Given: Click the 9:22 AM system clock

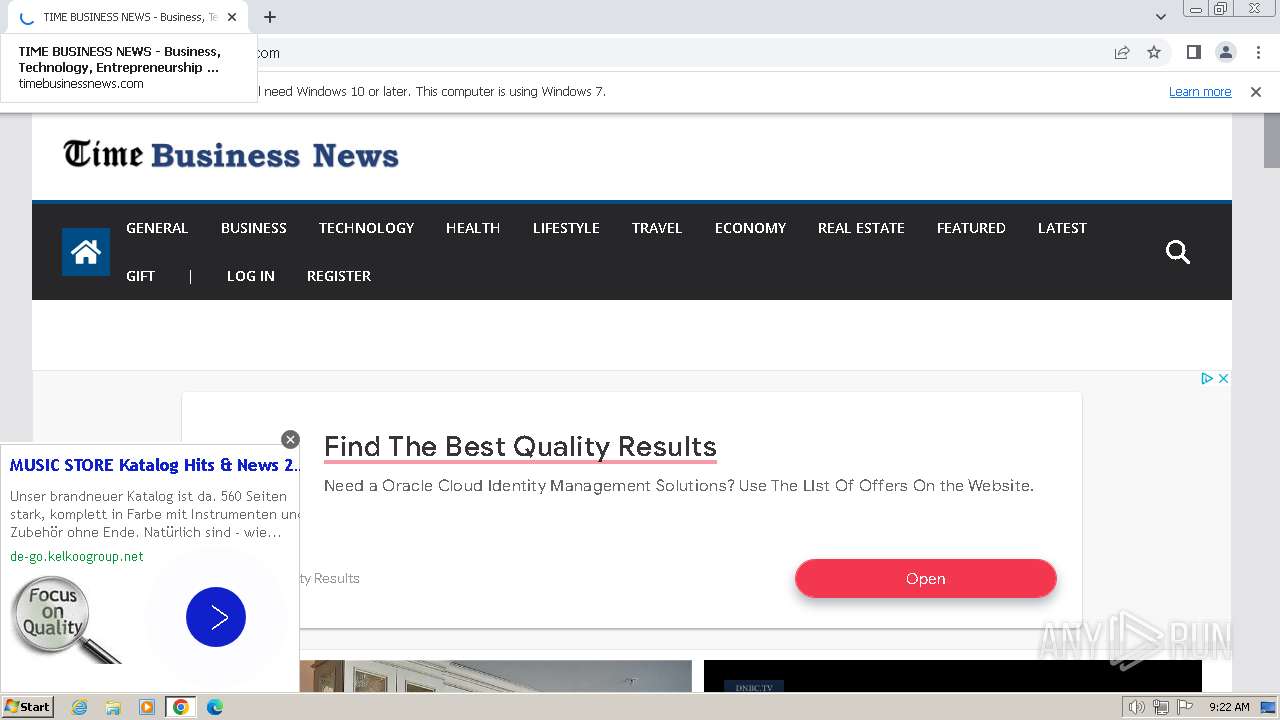Looking at the screenshot, I should coord(1229,707).
